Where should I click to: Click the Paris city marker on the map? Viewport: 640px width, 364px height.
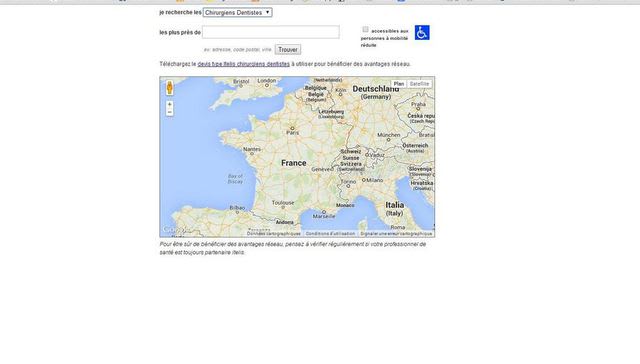point(292,128)
